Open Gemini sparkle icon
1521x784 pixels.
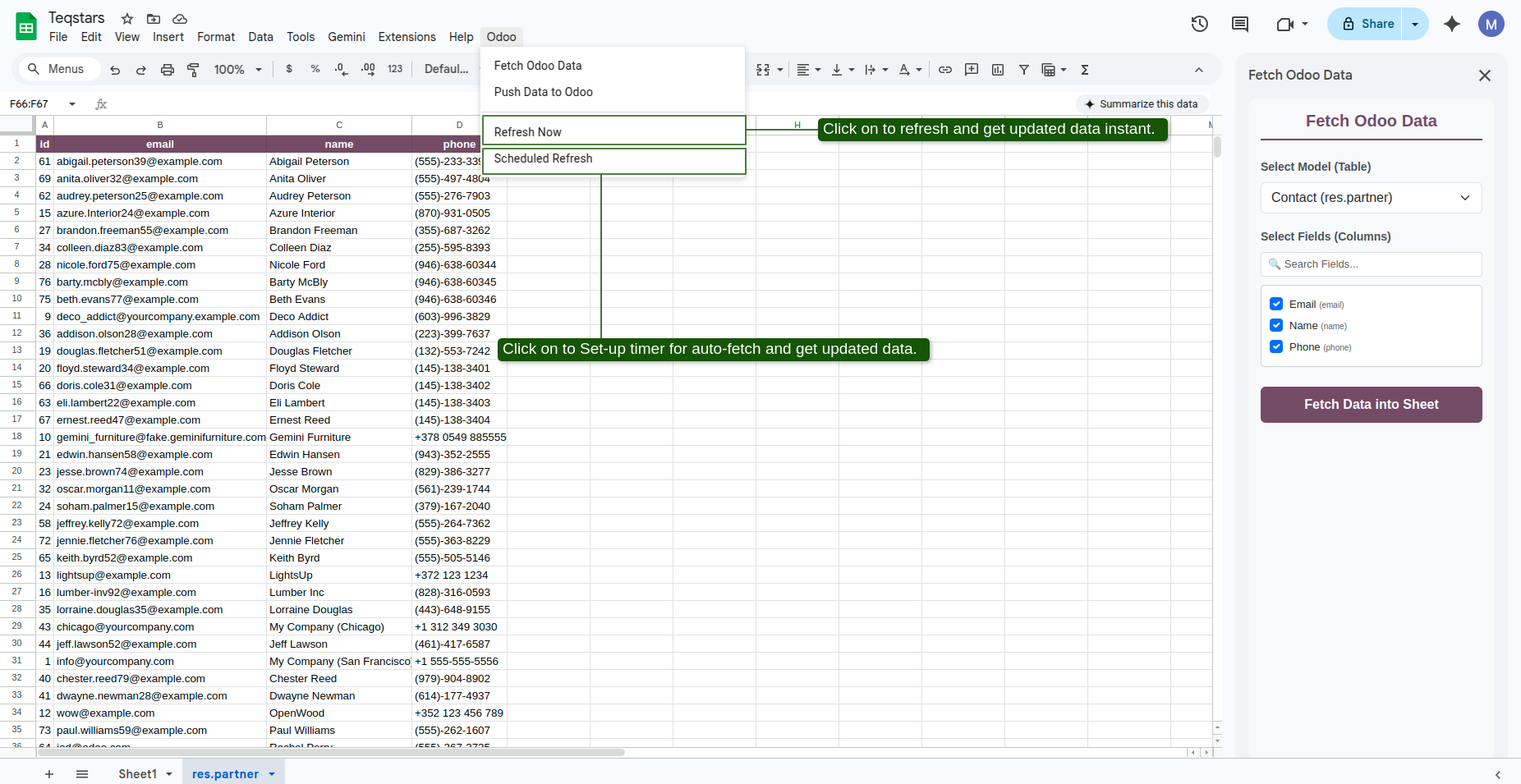1452,24
